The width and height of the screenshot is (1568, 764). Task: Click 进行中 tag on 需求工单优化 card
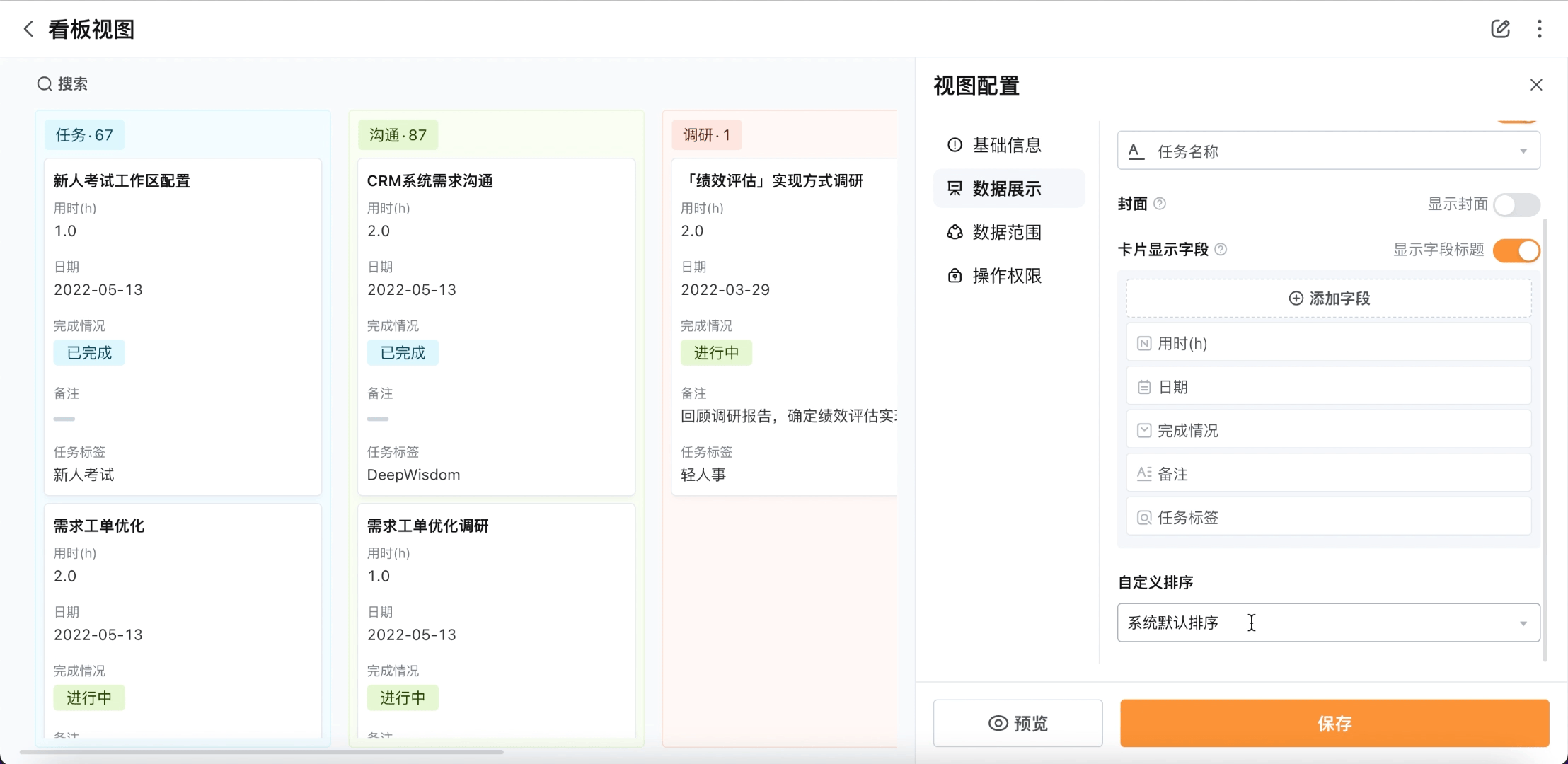click(89, 698)
